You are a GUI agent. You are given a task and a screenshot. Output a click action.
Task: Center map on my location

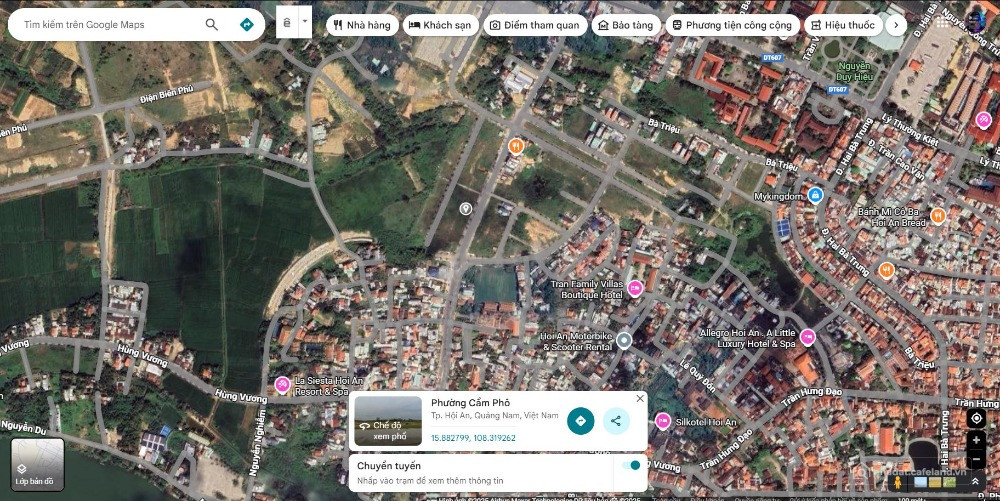coord(977,418)
